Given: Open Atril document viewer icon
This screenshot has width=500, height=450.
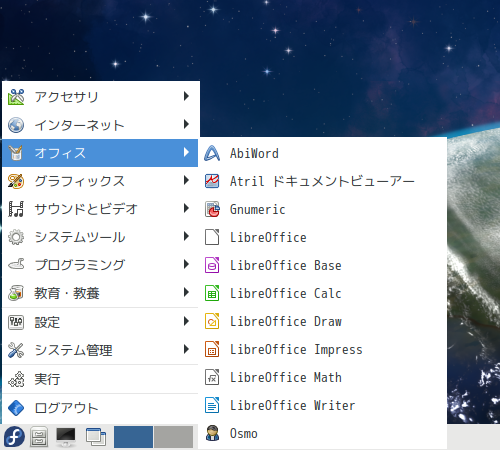Looking at the screenshot, I should pos(212,181).
